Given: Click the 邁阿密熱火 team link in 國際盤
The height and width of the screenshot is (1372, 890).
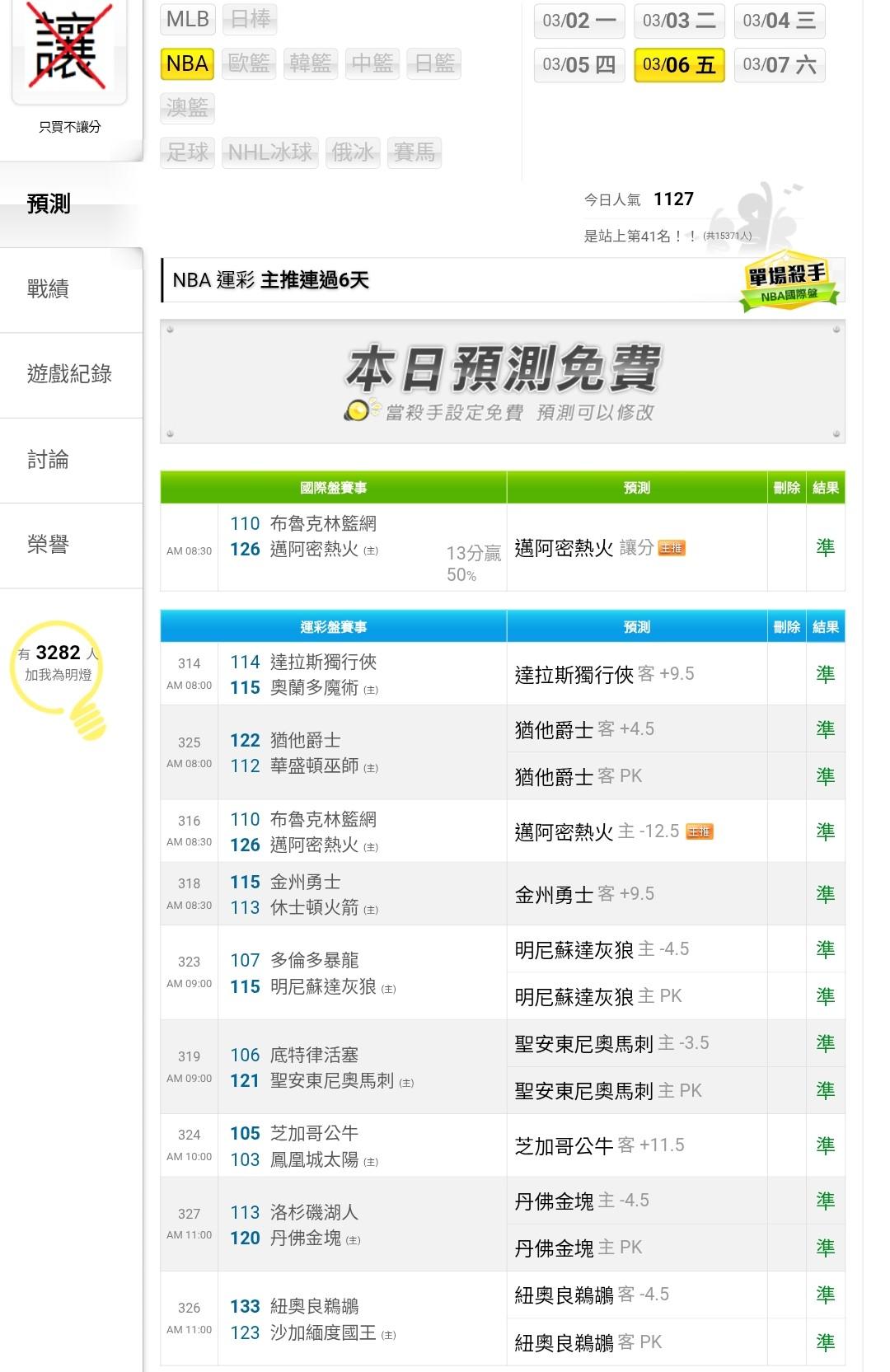Looking at the screenshot, I should pyautogui.click(x=314, y=550).
